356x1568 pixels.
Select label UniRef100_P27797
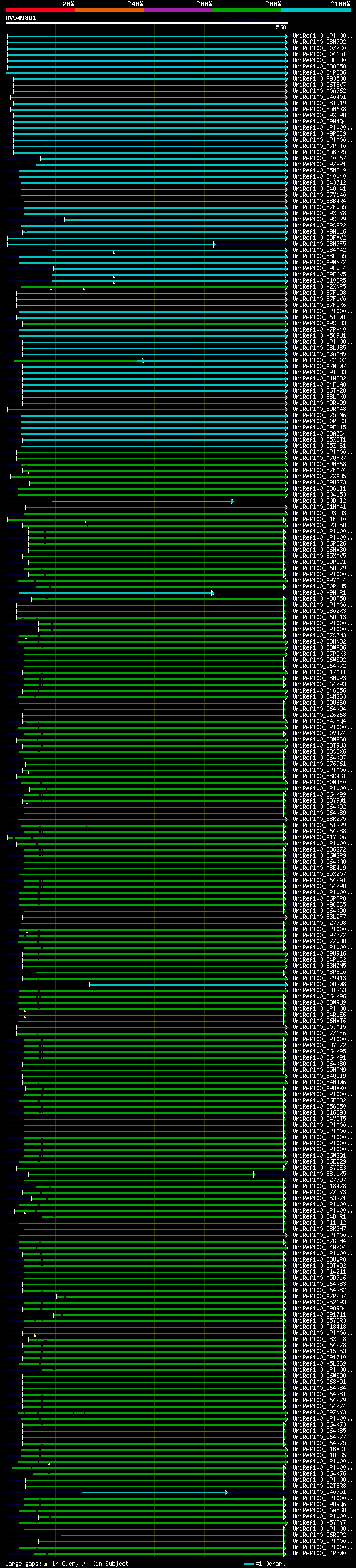tap(319, 1180)
